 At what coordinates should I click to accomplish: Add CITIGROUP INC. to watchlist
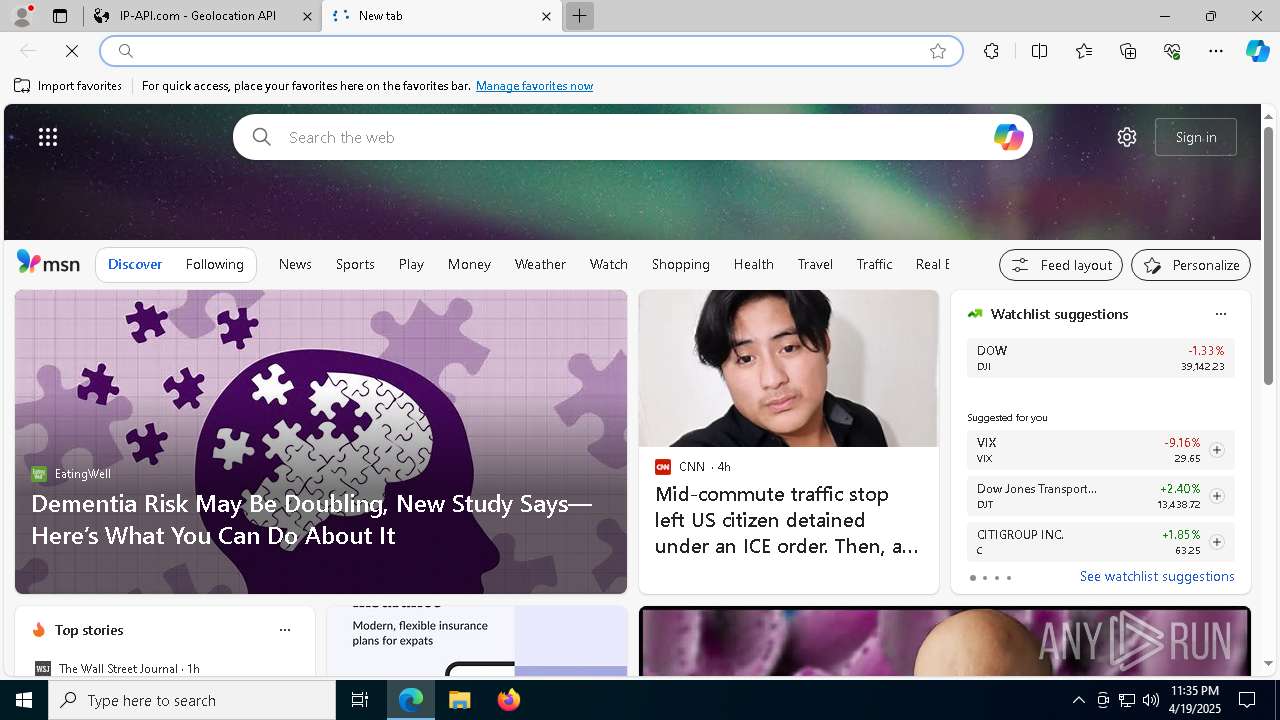[x=1216, y=542]
